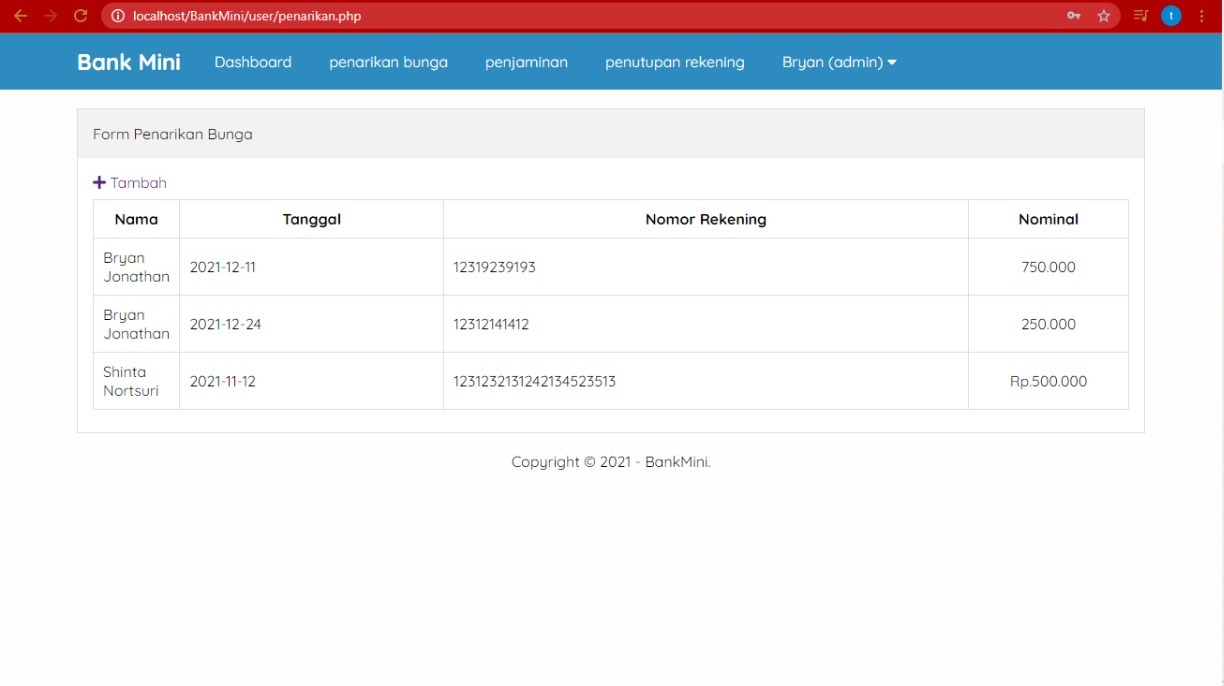Open Chrome three-dot menu

click(x=1202, y=16)
